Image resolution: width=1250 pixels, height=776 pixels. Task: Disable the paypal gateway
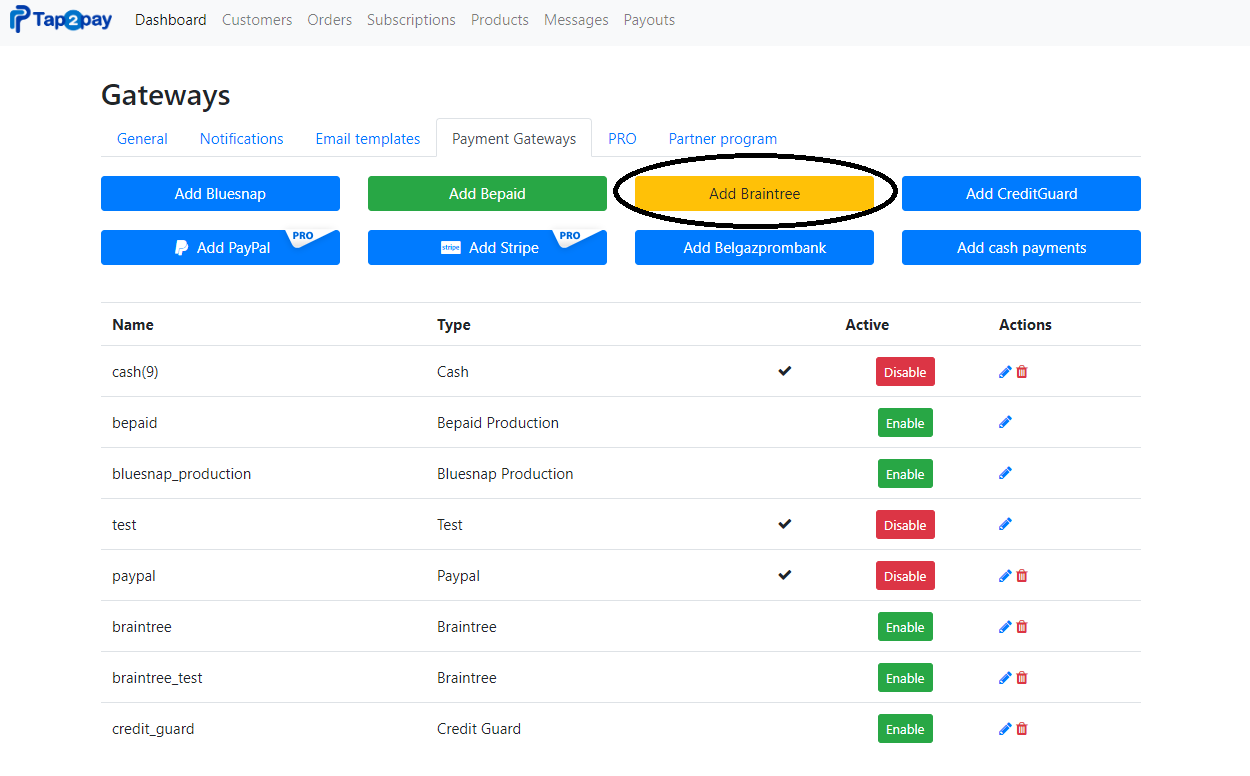click(905, 576)
